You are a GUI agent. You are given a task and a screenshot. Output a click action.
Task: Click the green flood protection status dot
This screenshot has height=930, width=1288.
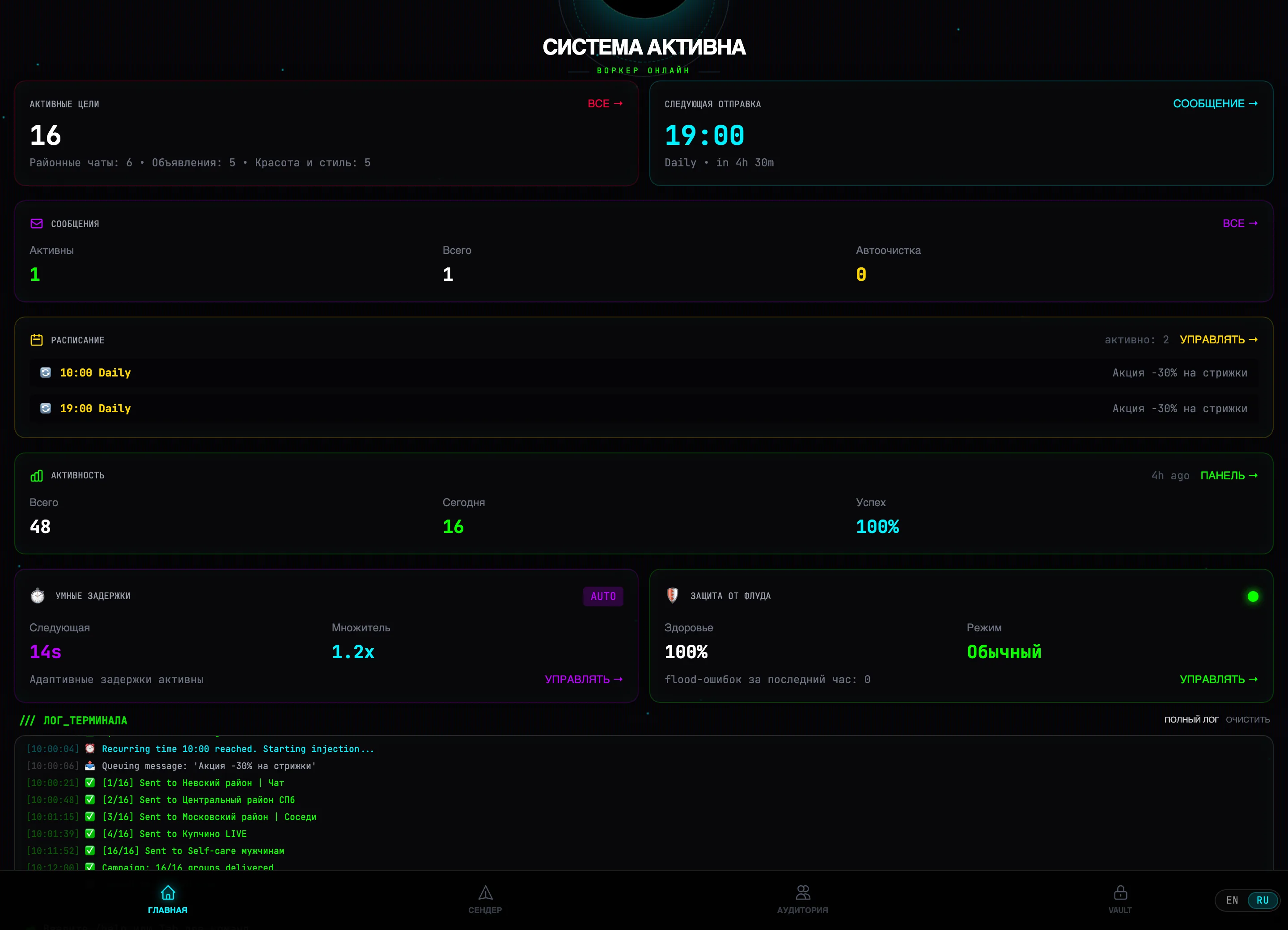[x=1252, y=596]
